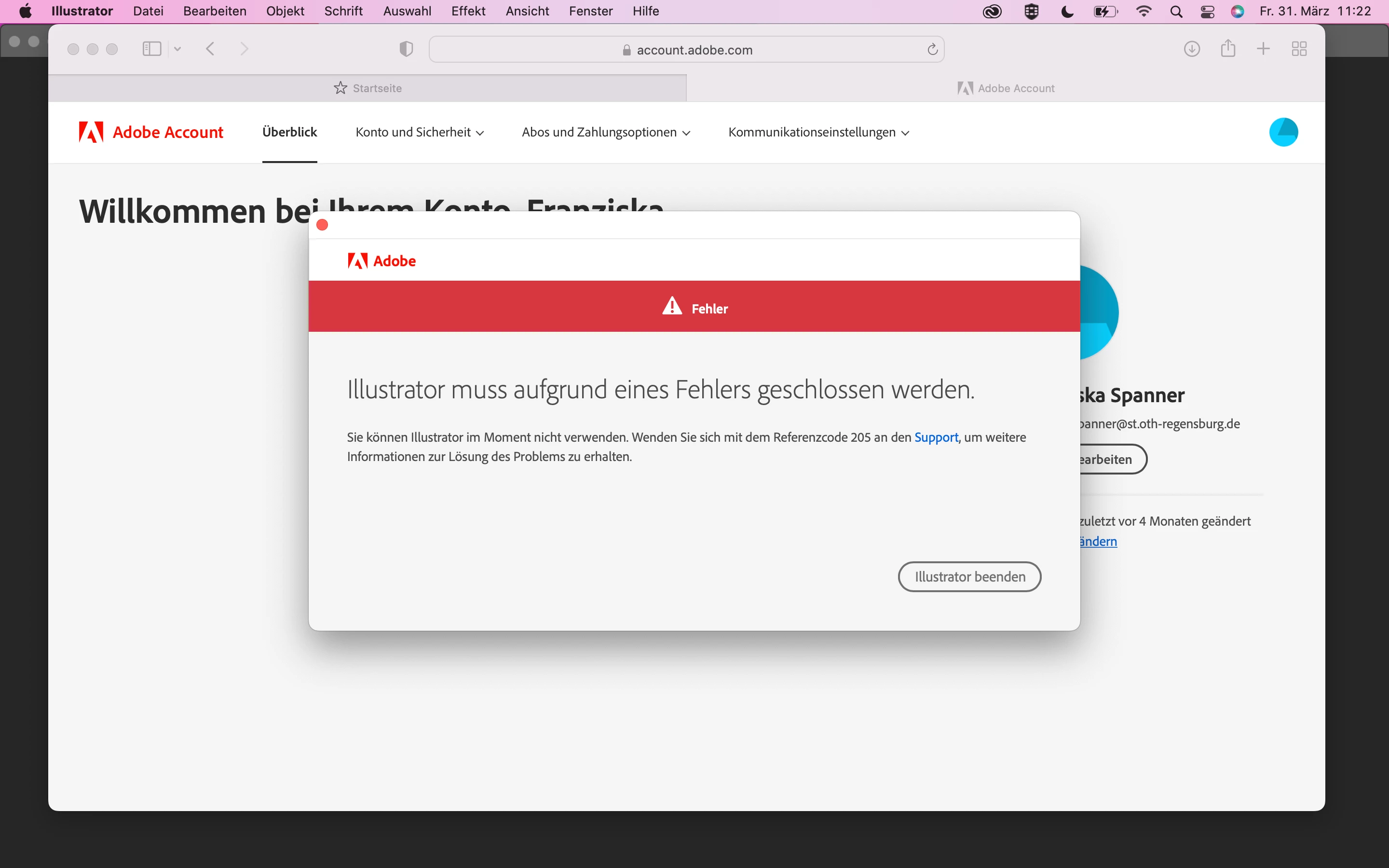Open the Effekt menu
This screenshot has height=868, width=1389.
468,12
